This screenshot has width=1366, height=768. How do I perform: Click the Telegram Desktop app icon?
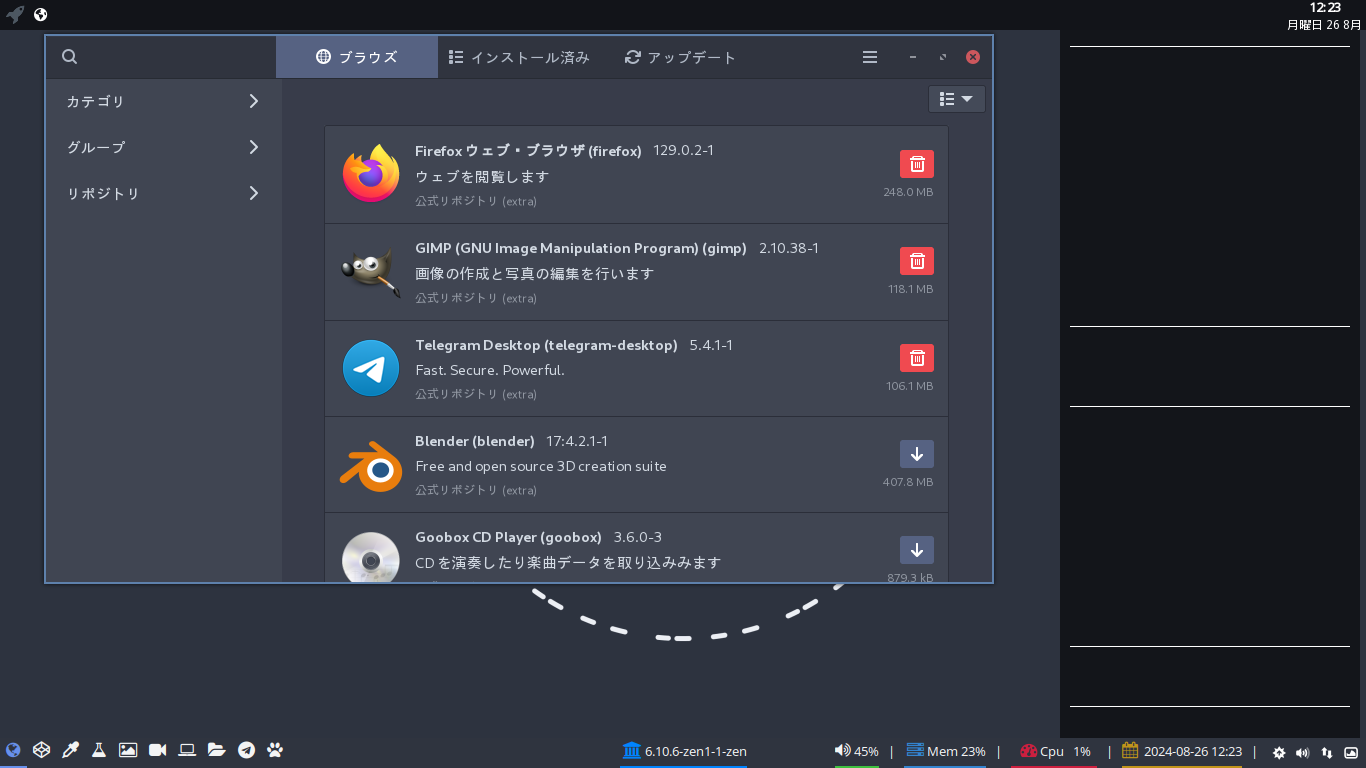(x=371, y=368)
